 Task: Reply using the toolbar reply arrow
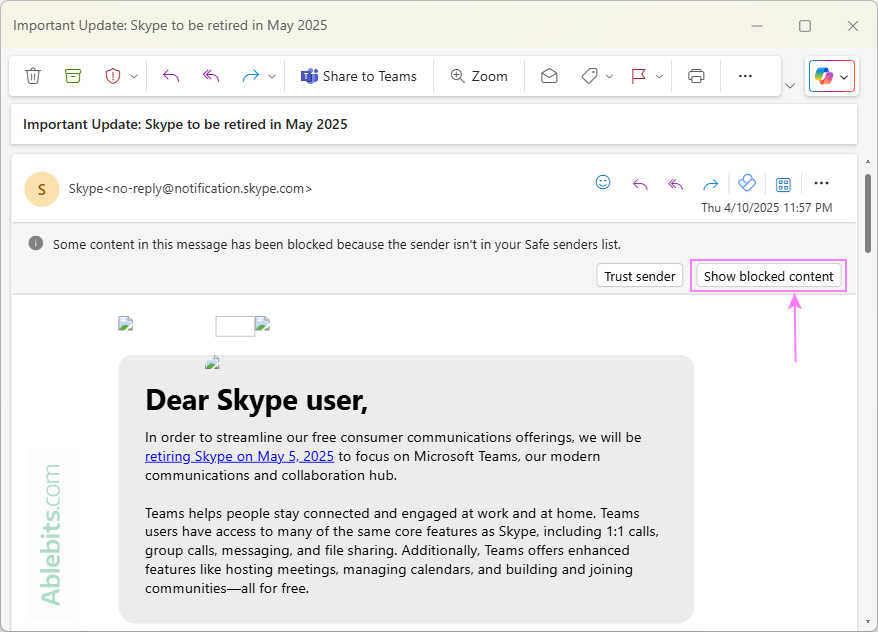pyautogui.click(x=171, y=76)
